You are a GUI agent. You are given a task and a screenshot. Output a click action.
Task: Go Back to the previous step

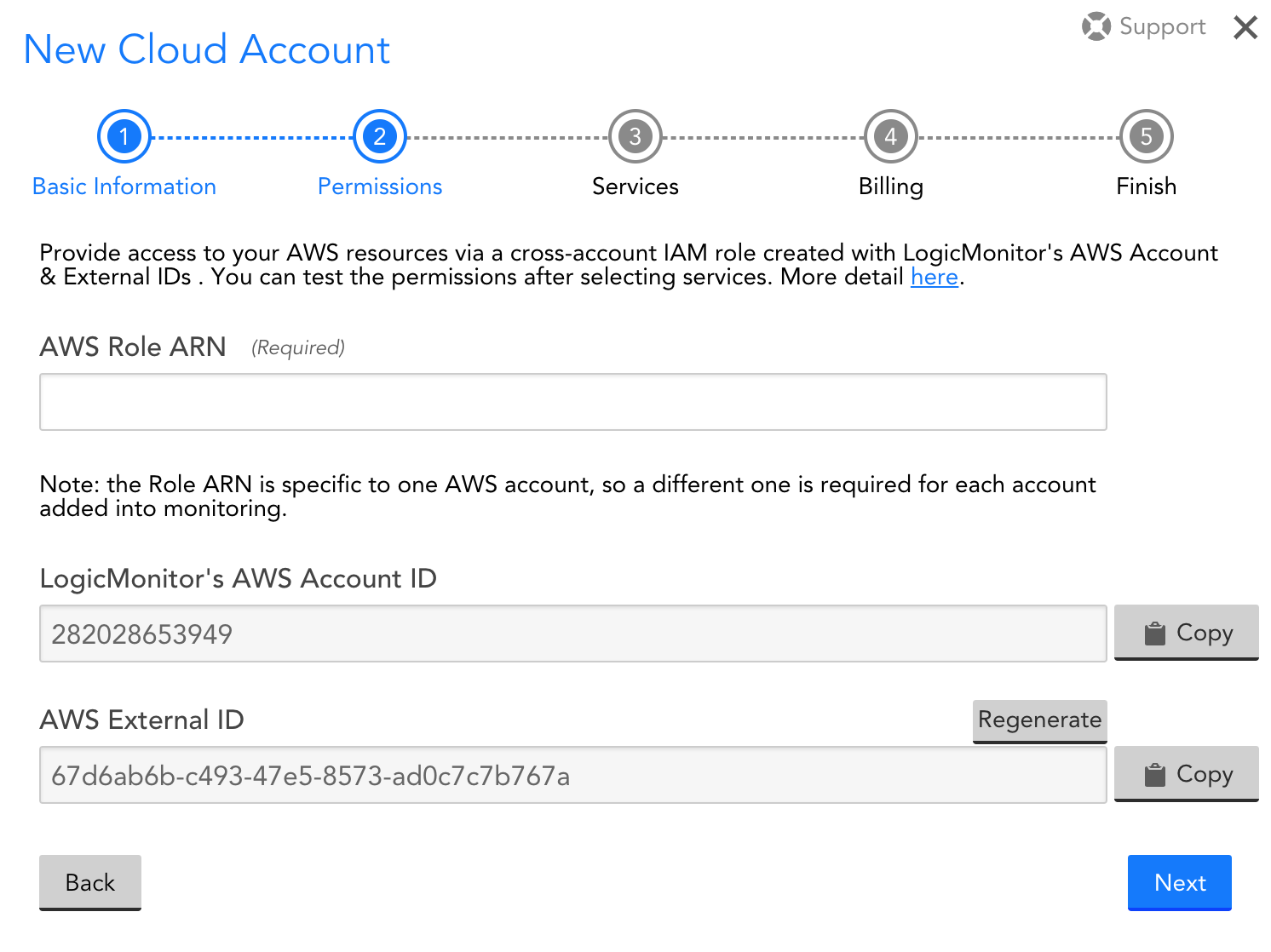pyautogui.click(x=90, y=883)
